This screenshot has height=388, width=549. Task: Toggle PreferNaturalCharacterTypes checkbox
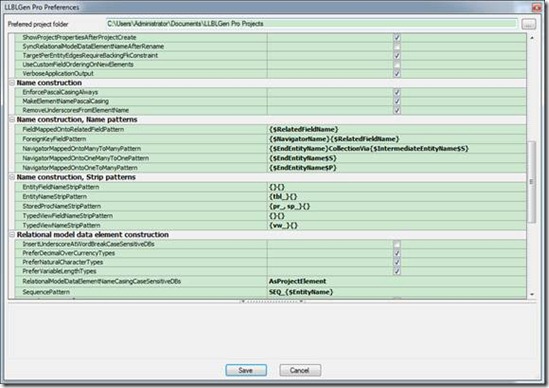click(x=397, y=262)
